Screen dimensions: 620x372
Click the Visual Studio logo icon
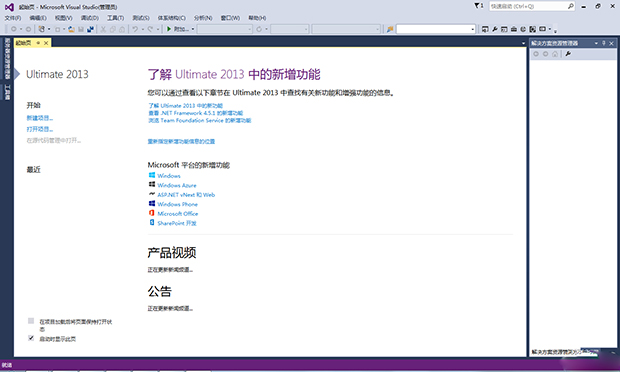(9, 7)
